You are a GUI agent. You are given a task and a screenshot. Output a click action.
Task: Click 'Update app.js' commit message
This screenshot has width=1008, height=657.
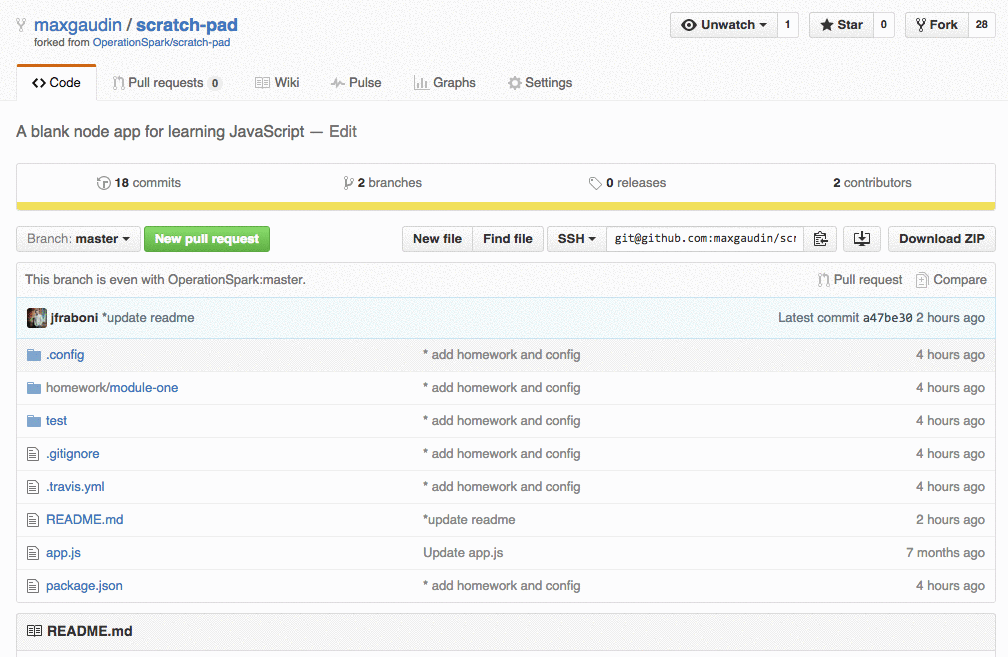coord(463,553)
